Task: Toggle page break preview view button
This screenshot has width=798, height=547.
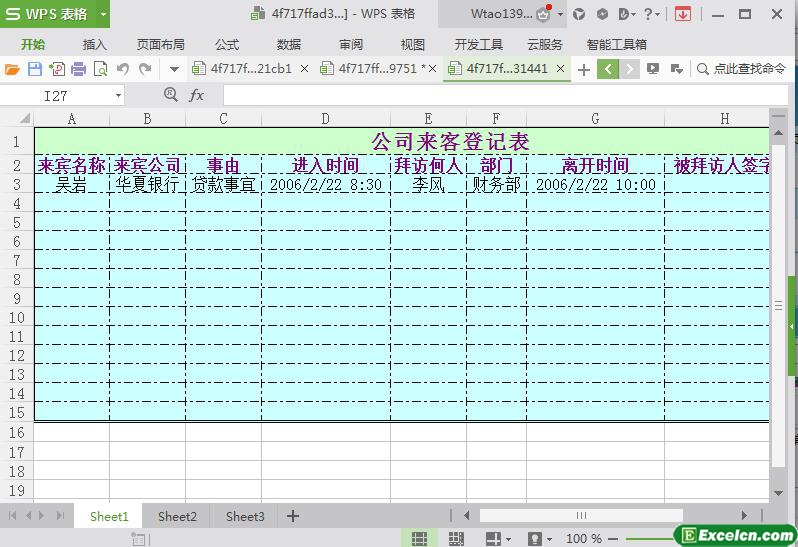Action: [457, 539]
